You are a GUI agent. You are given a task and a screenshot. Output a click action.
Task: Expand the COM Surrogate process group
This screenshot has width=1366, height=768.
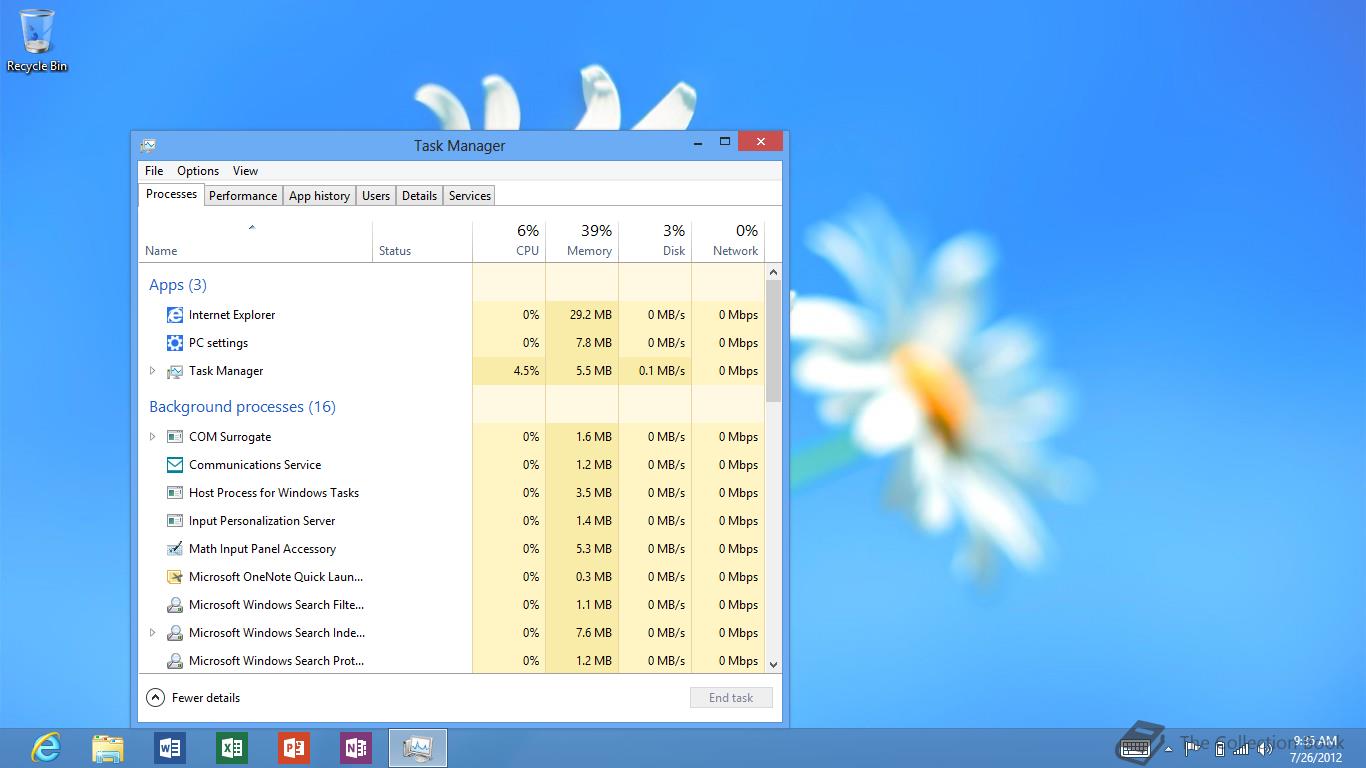(x=153, y=437)
